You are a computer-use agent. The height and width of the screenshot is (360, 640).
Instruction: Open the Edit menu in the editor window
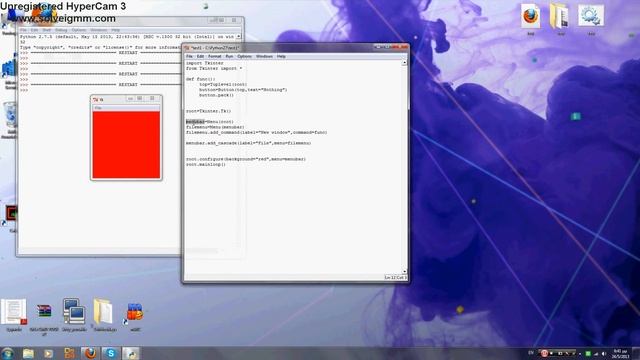(200, 56)
